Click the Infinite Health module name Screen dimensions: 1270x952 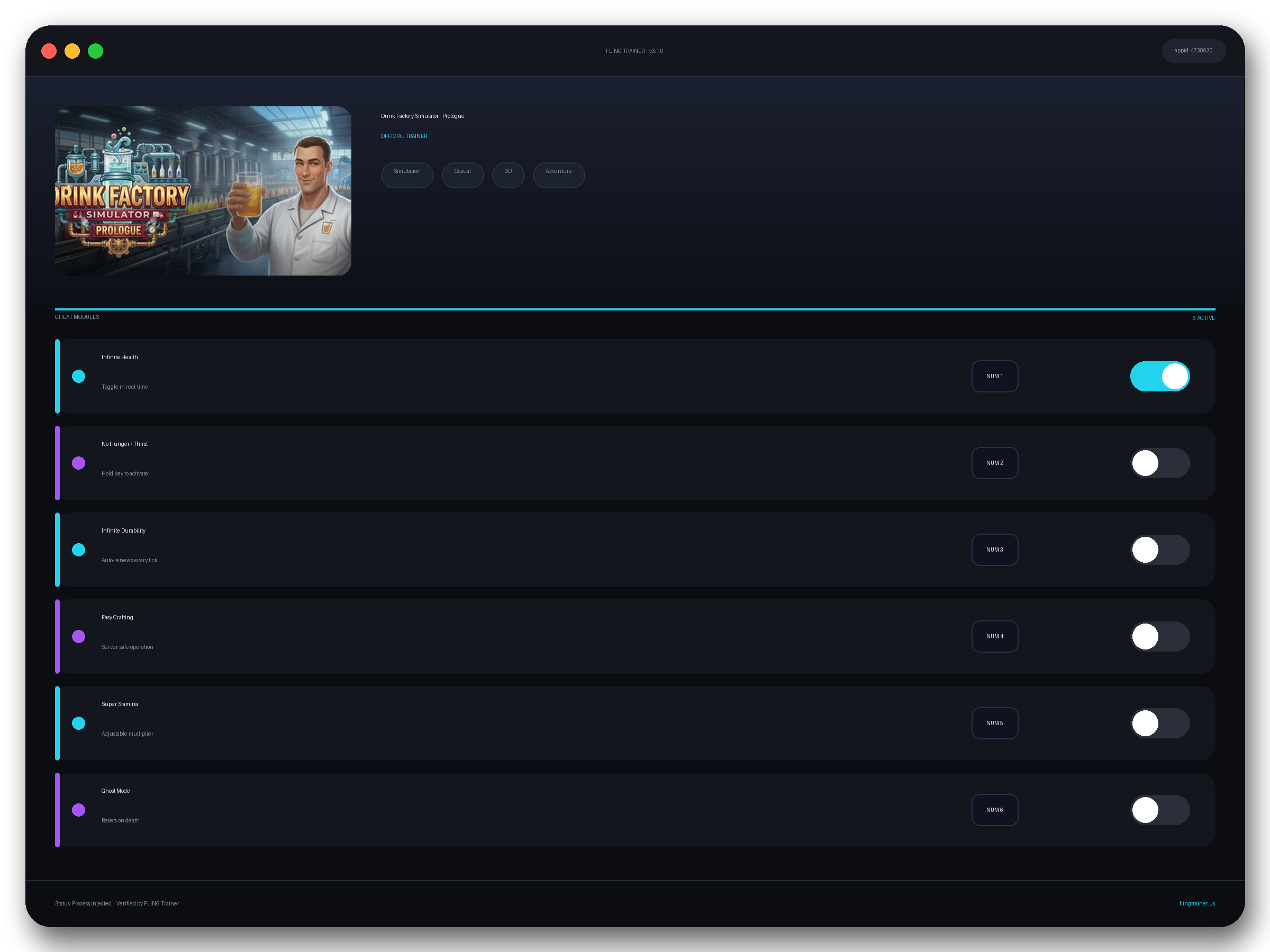[120, 357]
